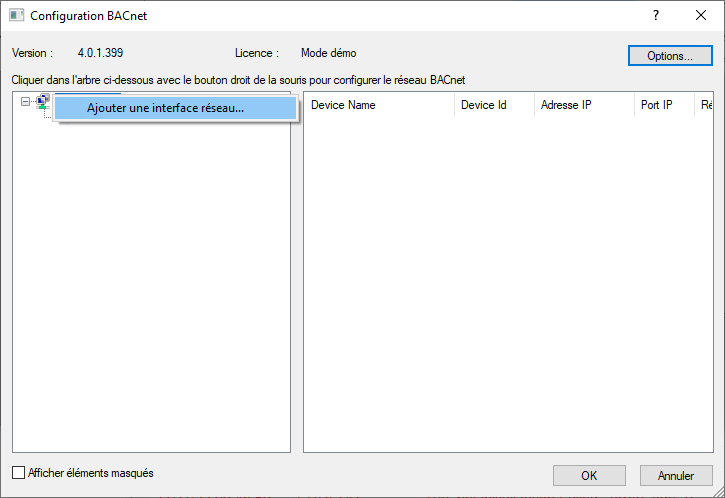Screen dimensions: 725x498
Task: Open system menu via title bar app icon
Action: (17, 15)
